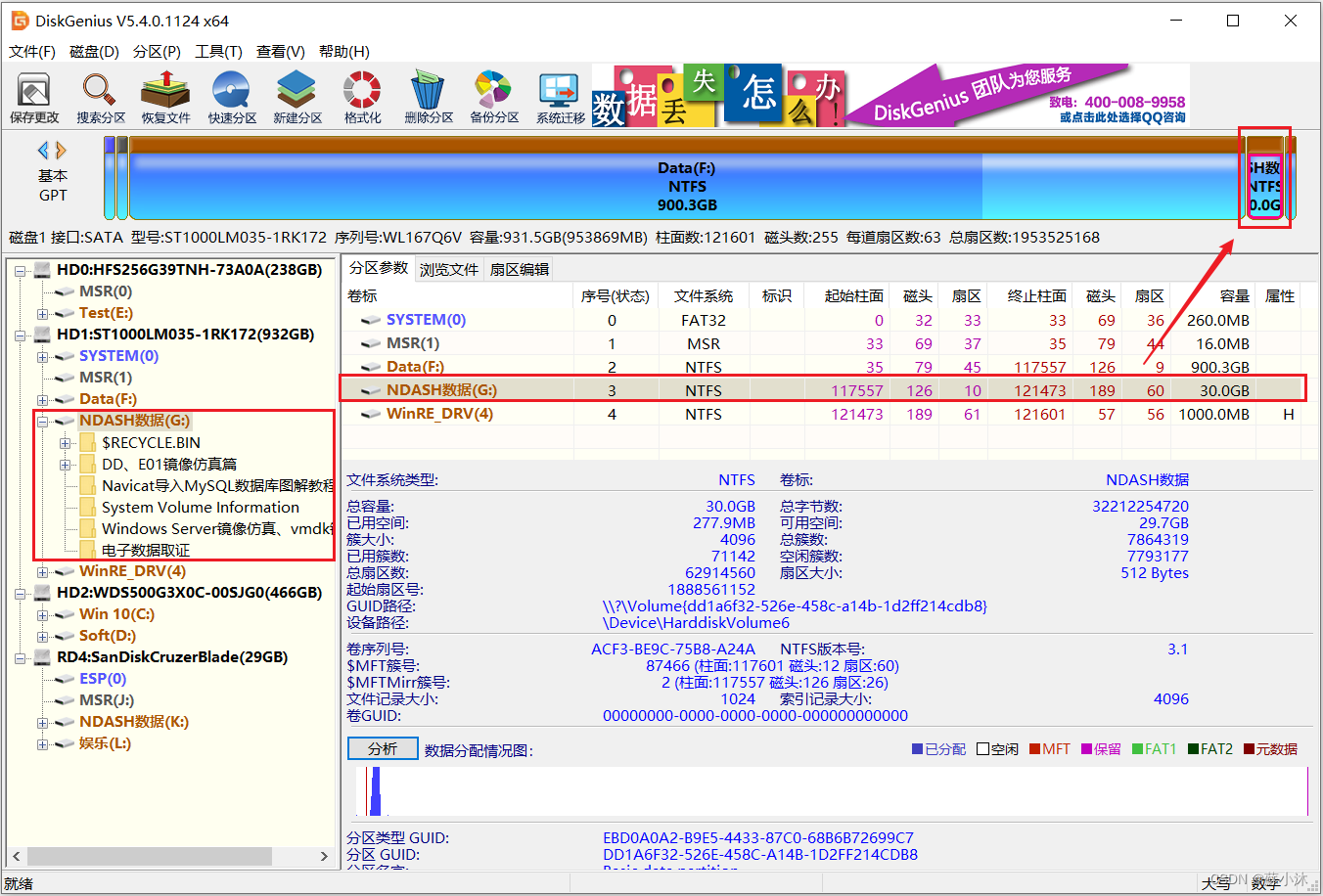Select NDASH数据(K:) in the disk tree
The width and height of the screenshot is (1323, 896).
coord(134,722)
